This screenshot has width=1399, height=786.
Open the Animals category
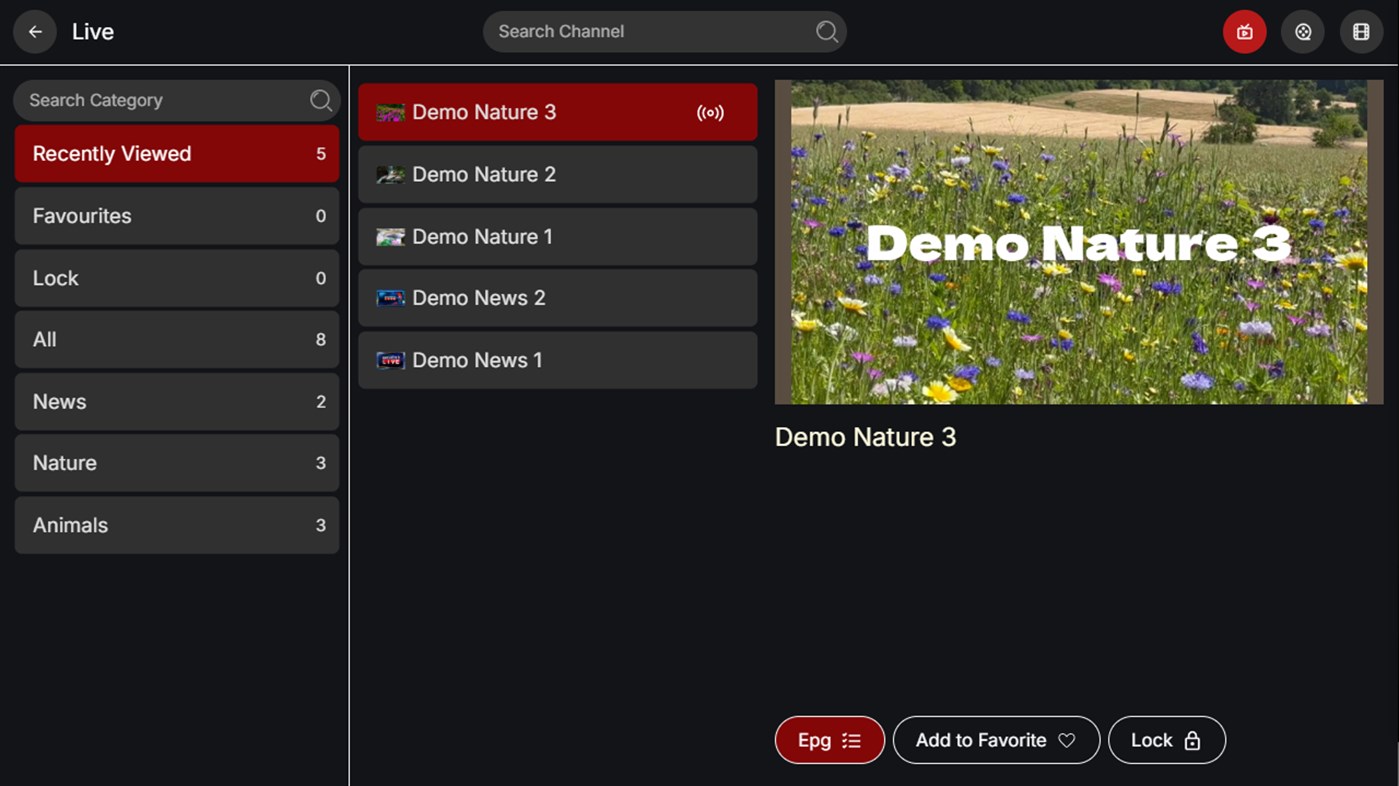coord(176,525)
